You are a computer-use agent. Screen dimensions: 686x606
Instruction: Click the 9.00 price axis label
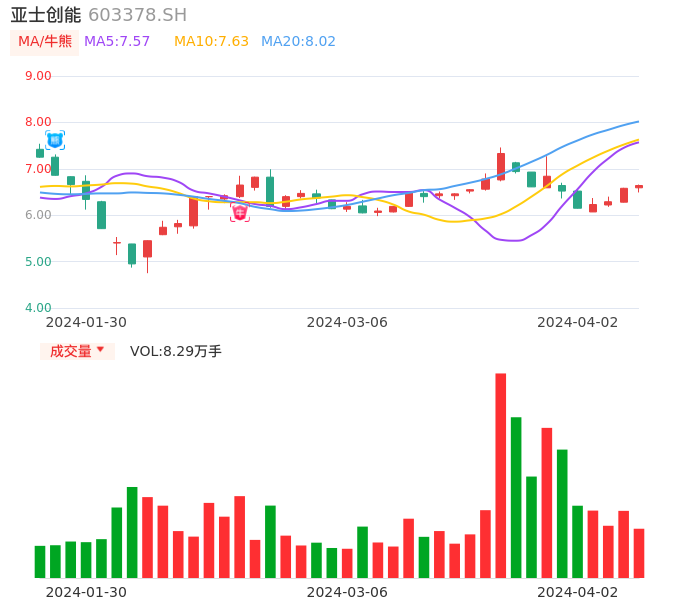tap(38, 76)
